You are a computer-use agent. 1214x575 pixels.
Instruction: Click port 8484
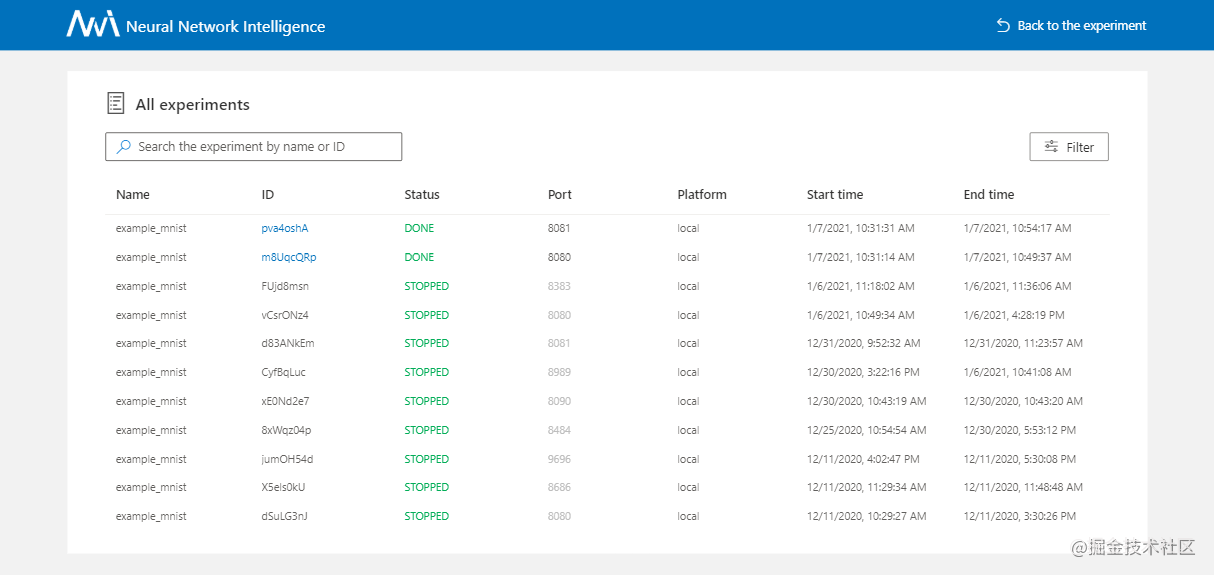tap(559, 430)
